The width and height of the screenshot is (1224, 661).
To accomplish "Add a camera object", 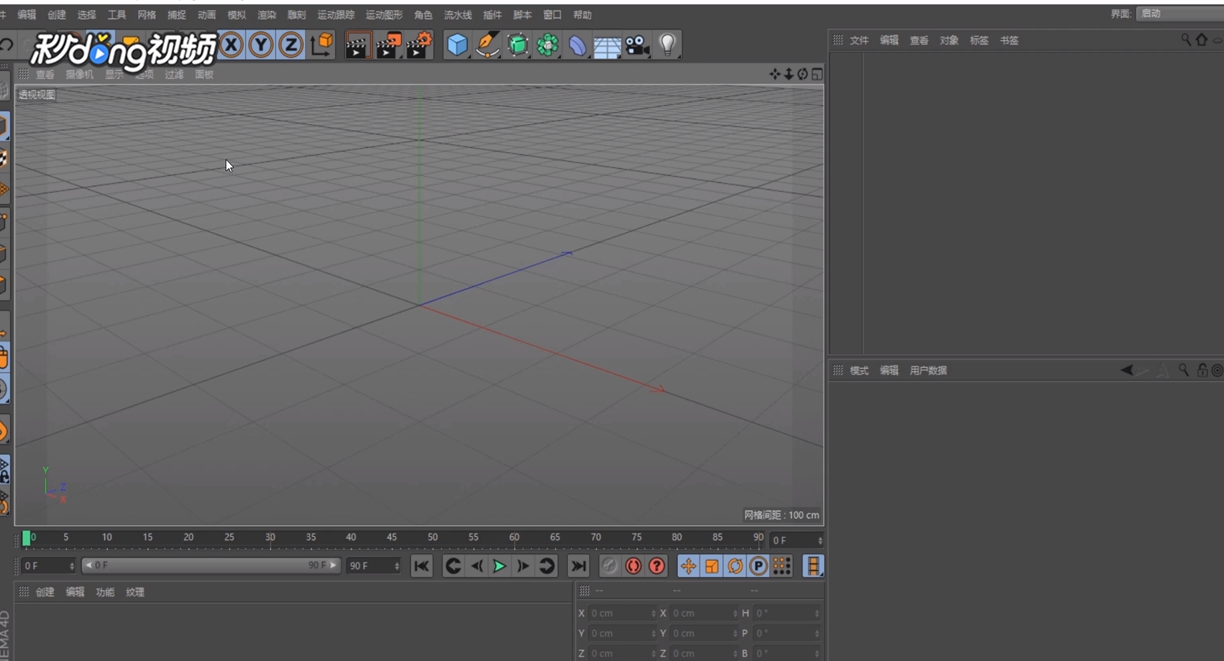I will point(637,46).
